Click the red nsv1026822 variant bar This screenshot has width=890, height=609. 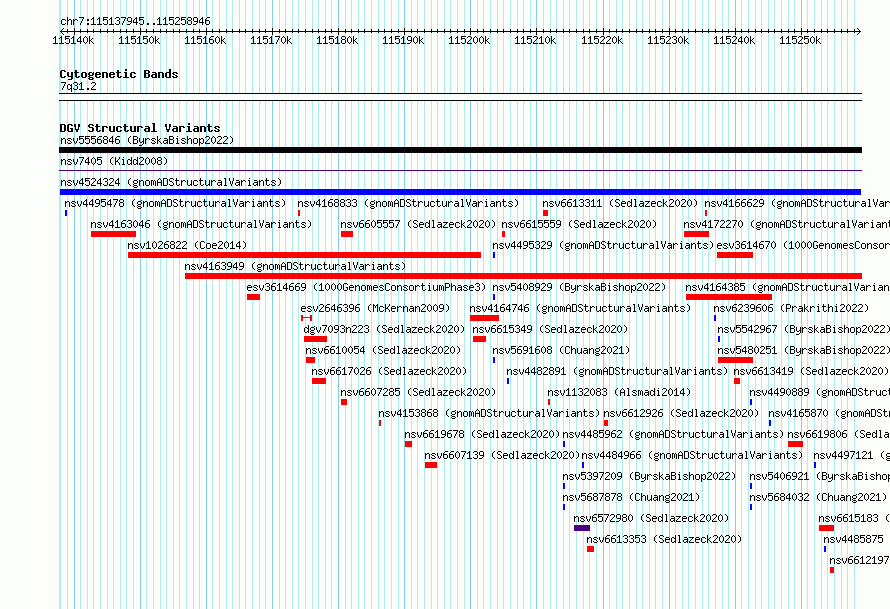[x=304, y=255]
